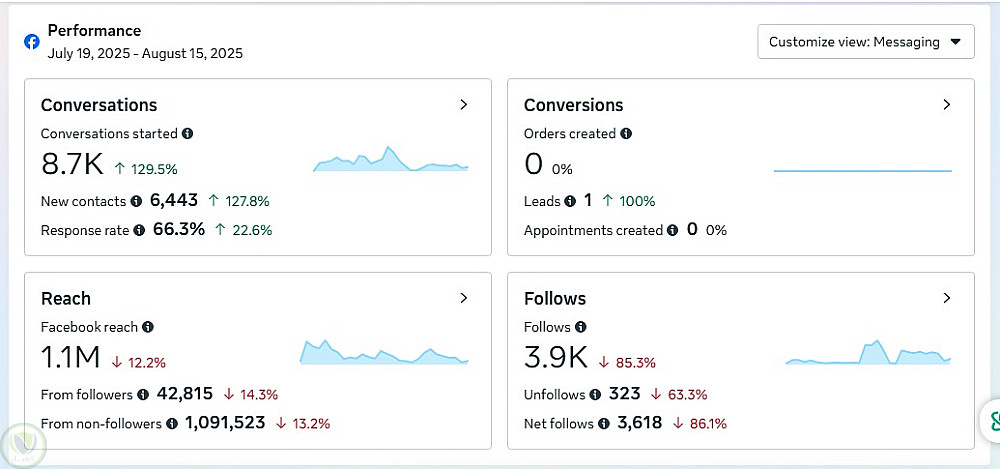
Task: Click info icon next to Response rate
Action: pyautogui.click(x=139, y=230)
